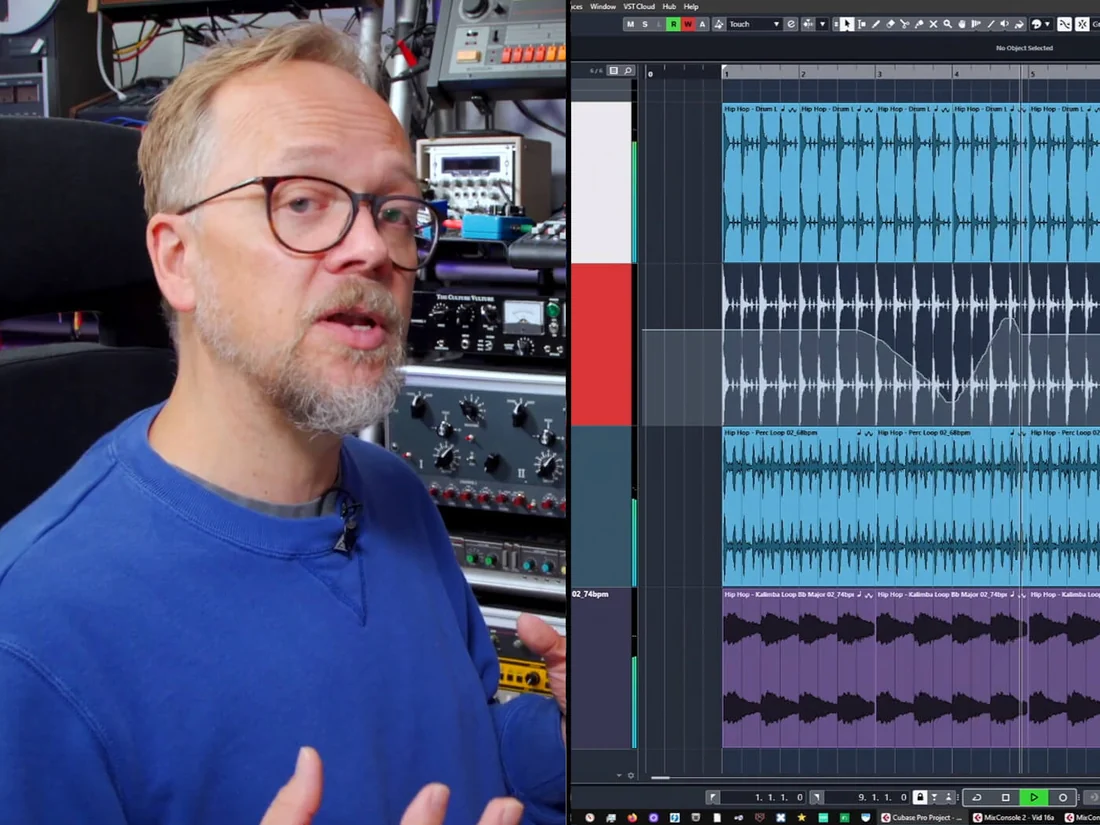Select Perc Loop 02_68bpm clip starting bar 3

(x=952, y=506)
